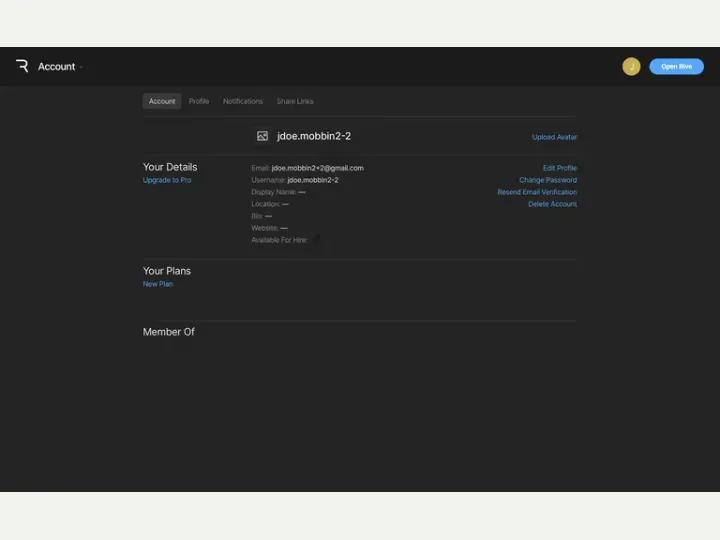This screenshot has height=540, width=720.
Task: Toggle the Available For Hire switch
Action: [x=316, y=240]
